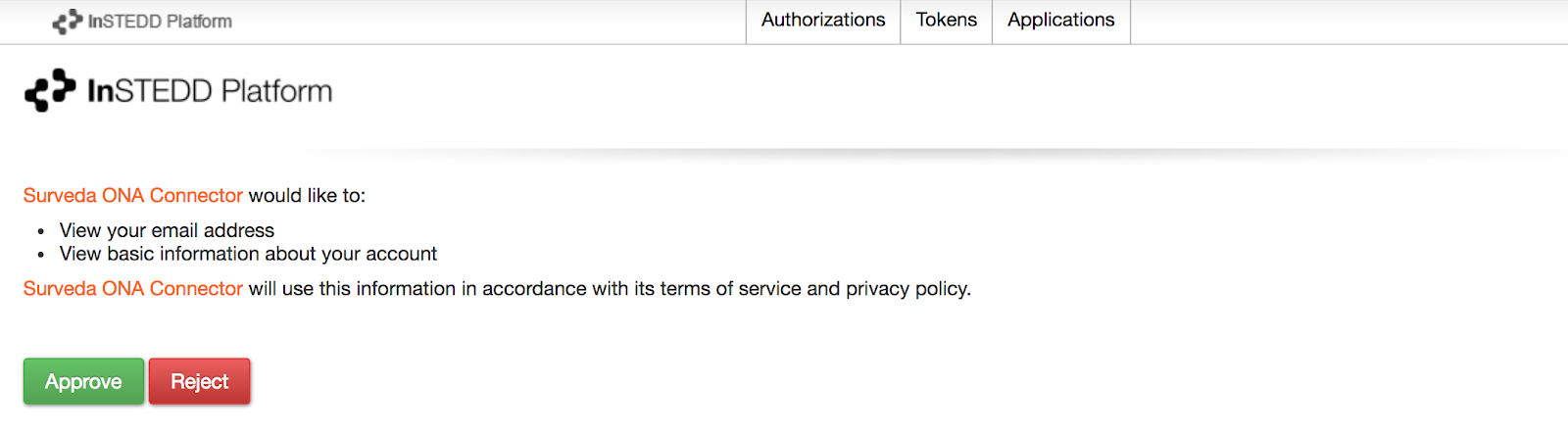Click View basic information about your account item

(x=248, y=255)
